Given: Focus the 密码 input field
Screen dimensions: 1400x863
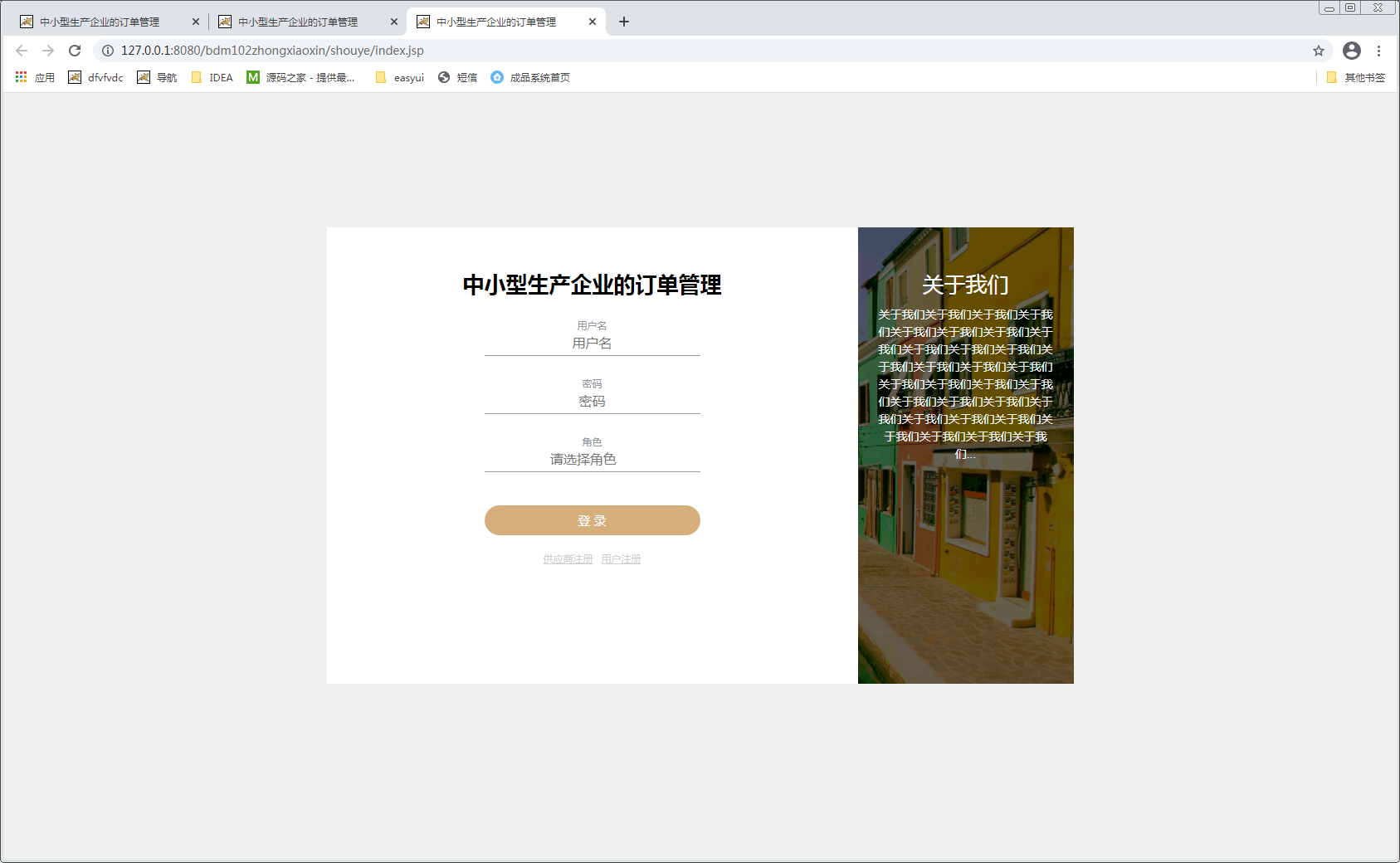Looking at the screenshot, I should [x=593, y=402].
